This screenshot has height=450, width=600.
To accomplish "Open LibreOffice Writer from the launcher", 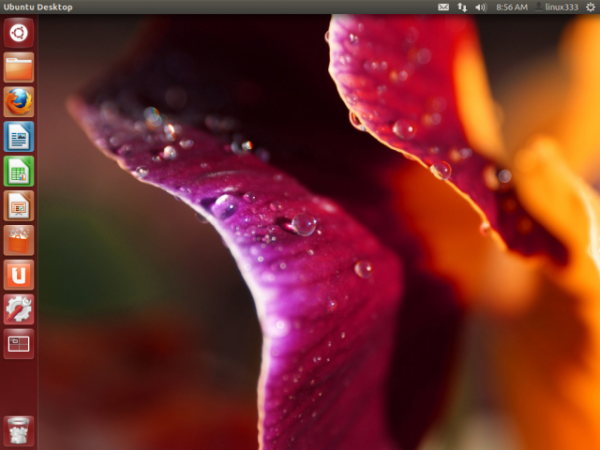I will coord(19,137).
